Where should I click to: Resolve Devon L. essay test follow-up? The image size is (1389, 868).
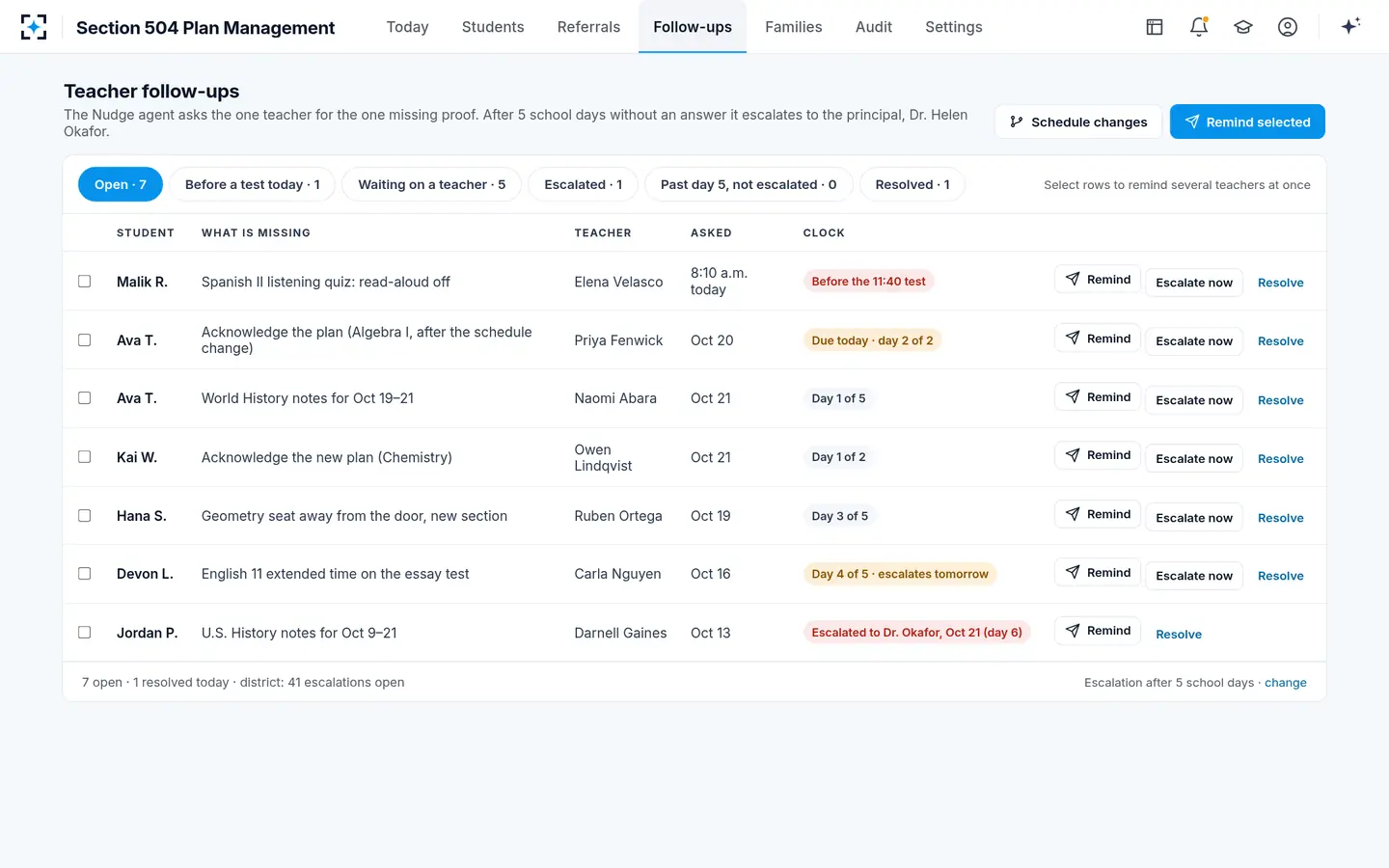pos(1281,576)
